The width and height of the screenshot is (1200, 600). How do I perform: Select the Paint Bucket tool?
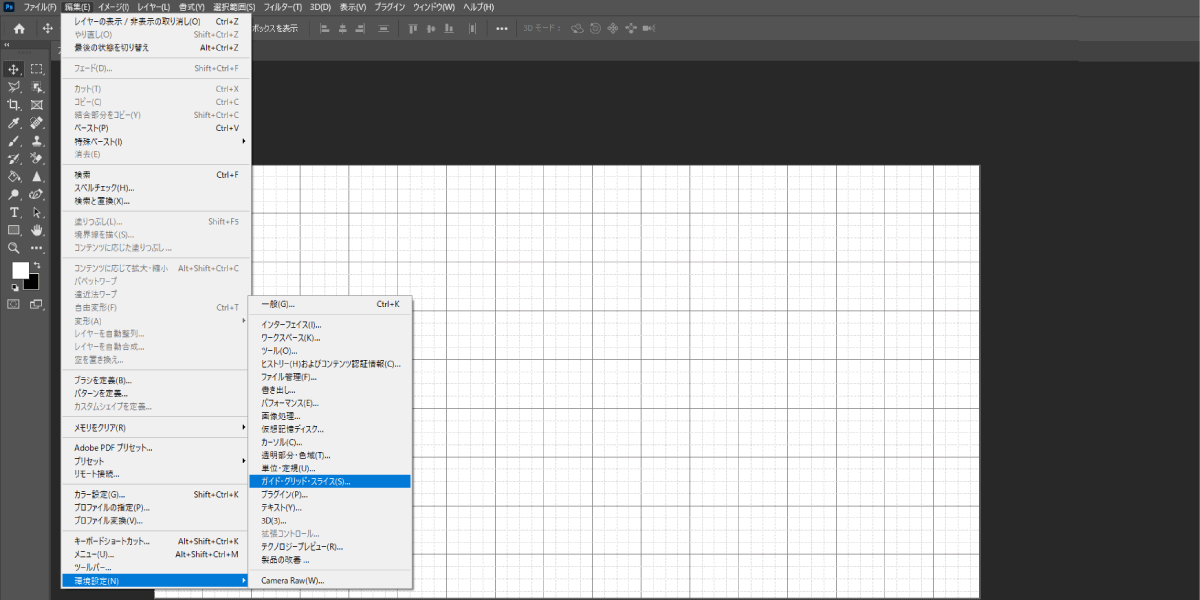[14, 177]
